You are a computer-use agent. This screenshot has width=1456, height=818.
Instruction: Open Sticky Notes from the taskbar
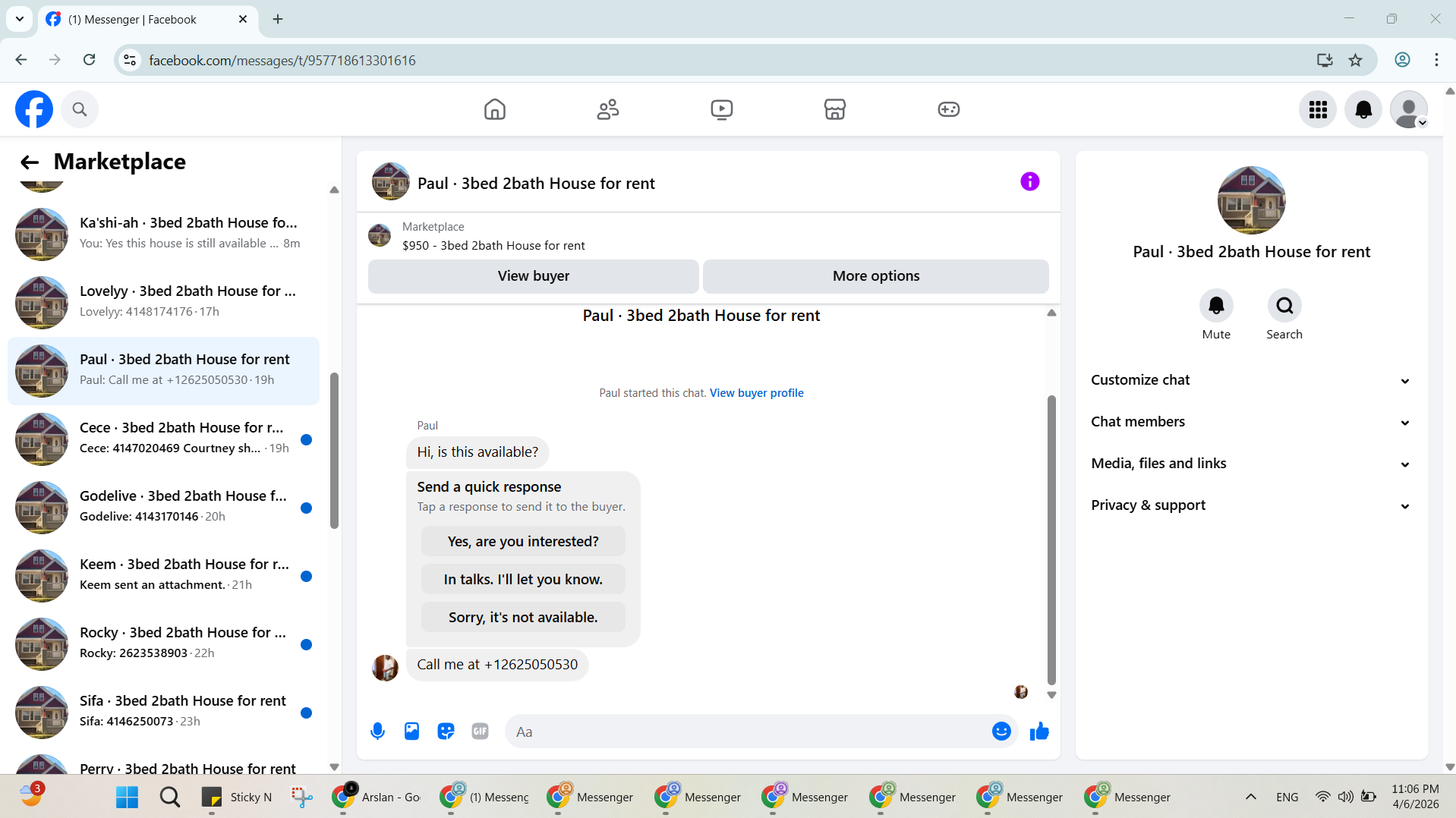[x=237, y=797]
